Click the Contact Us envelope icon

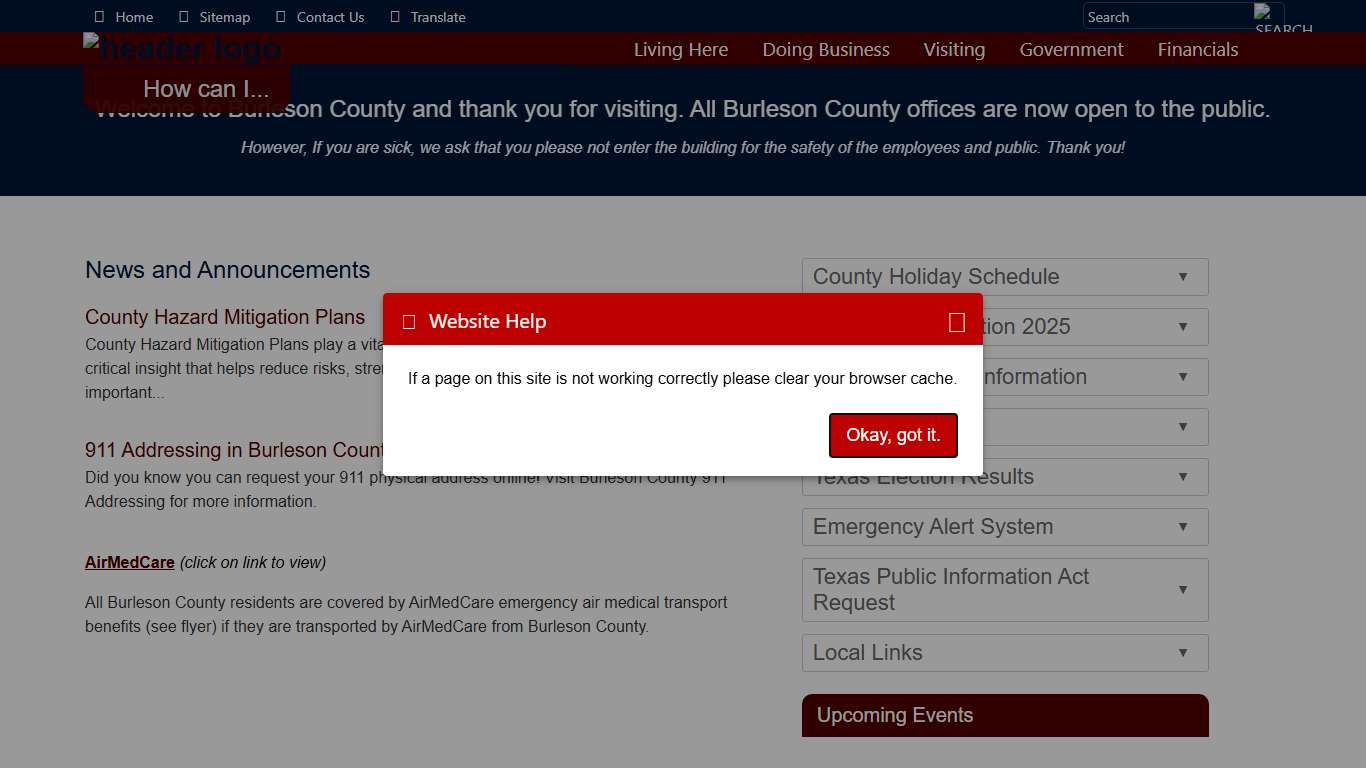click(280, 17)
